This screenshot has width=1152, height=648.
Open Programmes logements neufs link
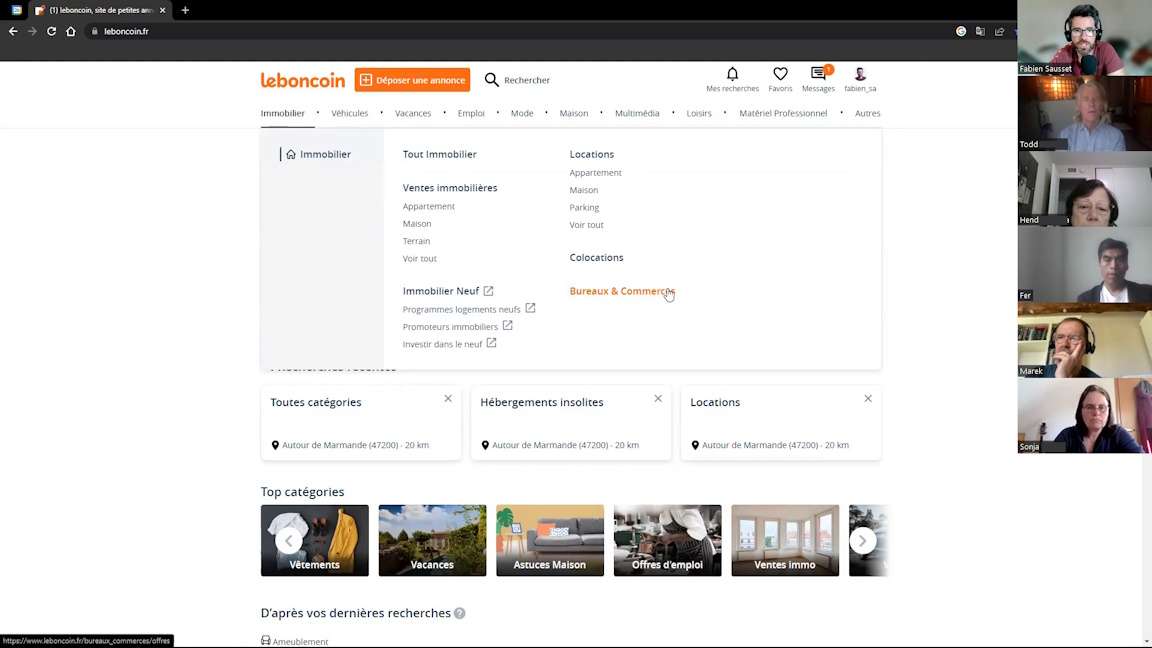pos(469,309)
